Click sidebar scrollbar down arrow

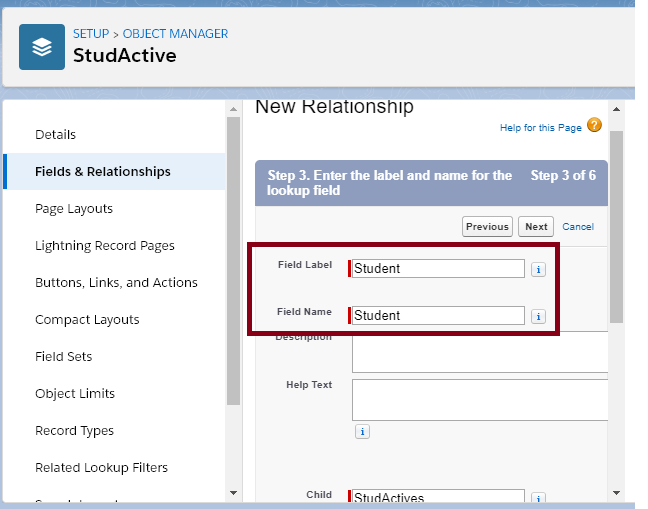(x=233, y=493)
